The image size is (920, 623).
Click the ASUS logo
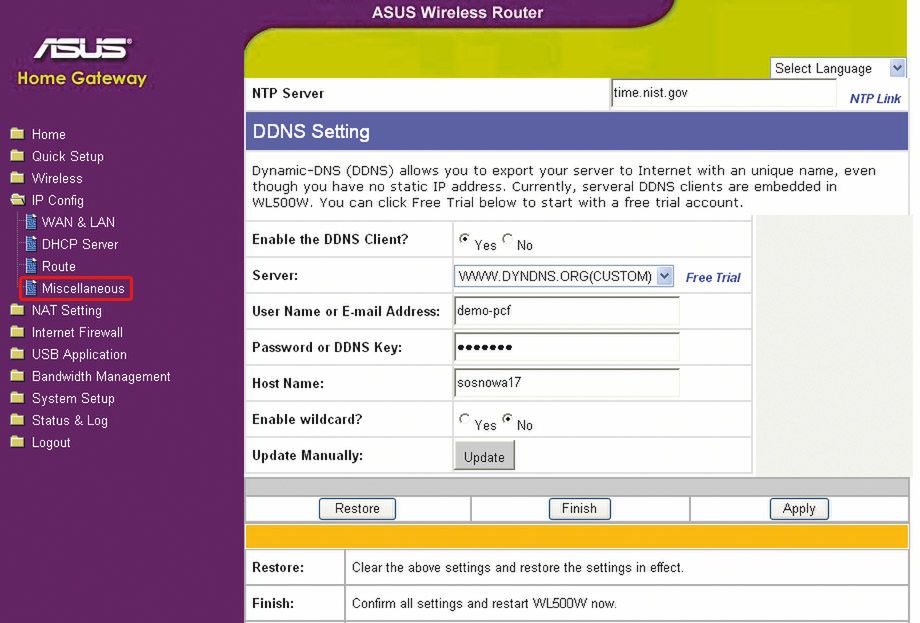(x=83, y=48)
